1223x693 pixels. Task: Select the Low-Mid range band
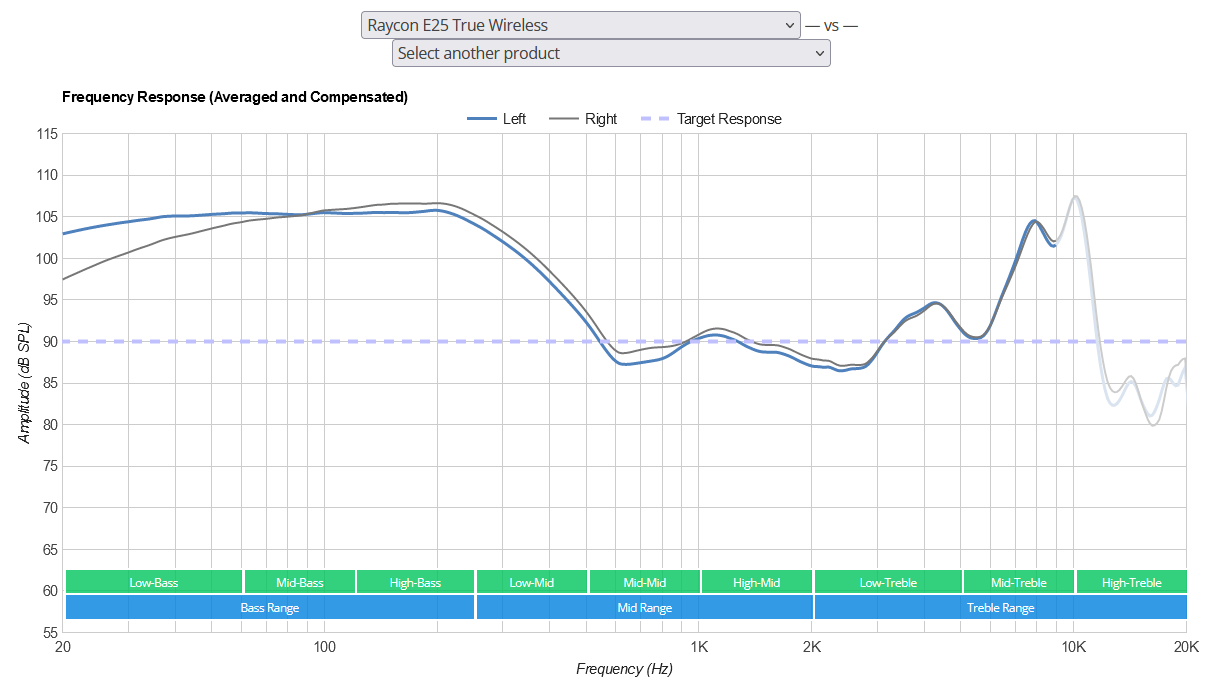[532, 582]
